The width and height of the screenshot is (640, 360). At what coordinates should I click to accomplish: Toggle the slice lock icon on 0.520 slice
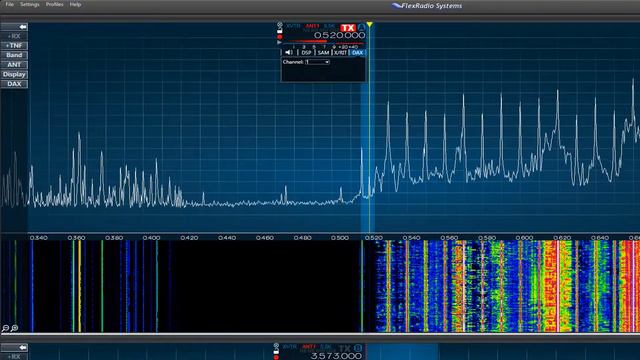coord(280,31)
